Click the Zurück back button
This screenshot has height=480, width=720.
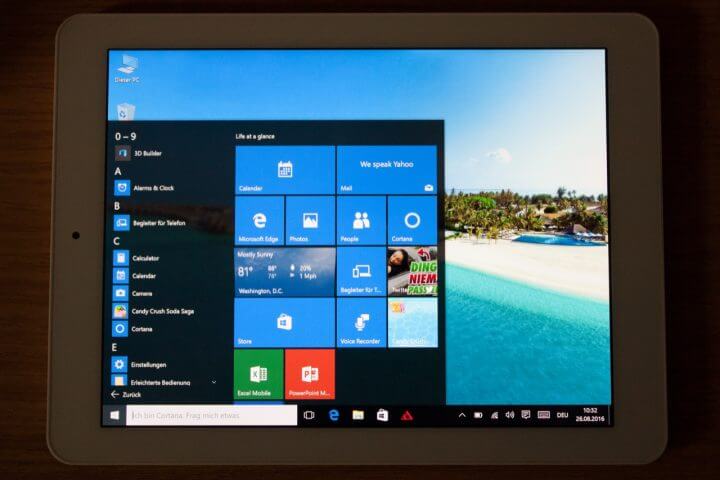pos(126,395)
